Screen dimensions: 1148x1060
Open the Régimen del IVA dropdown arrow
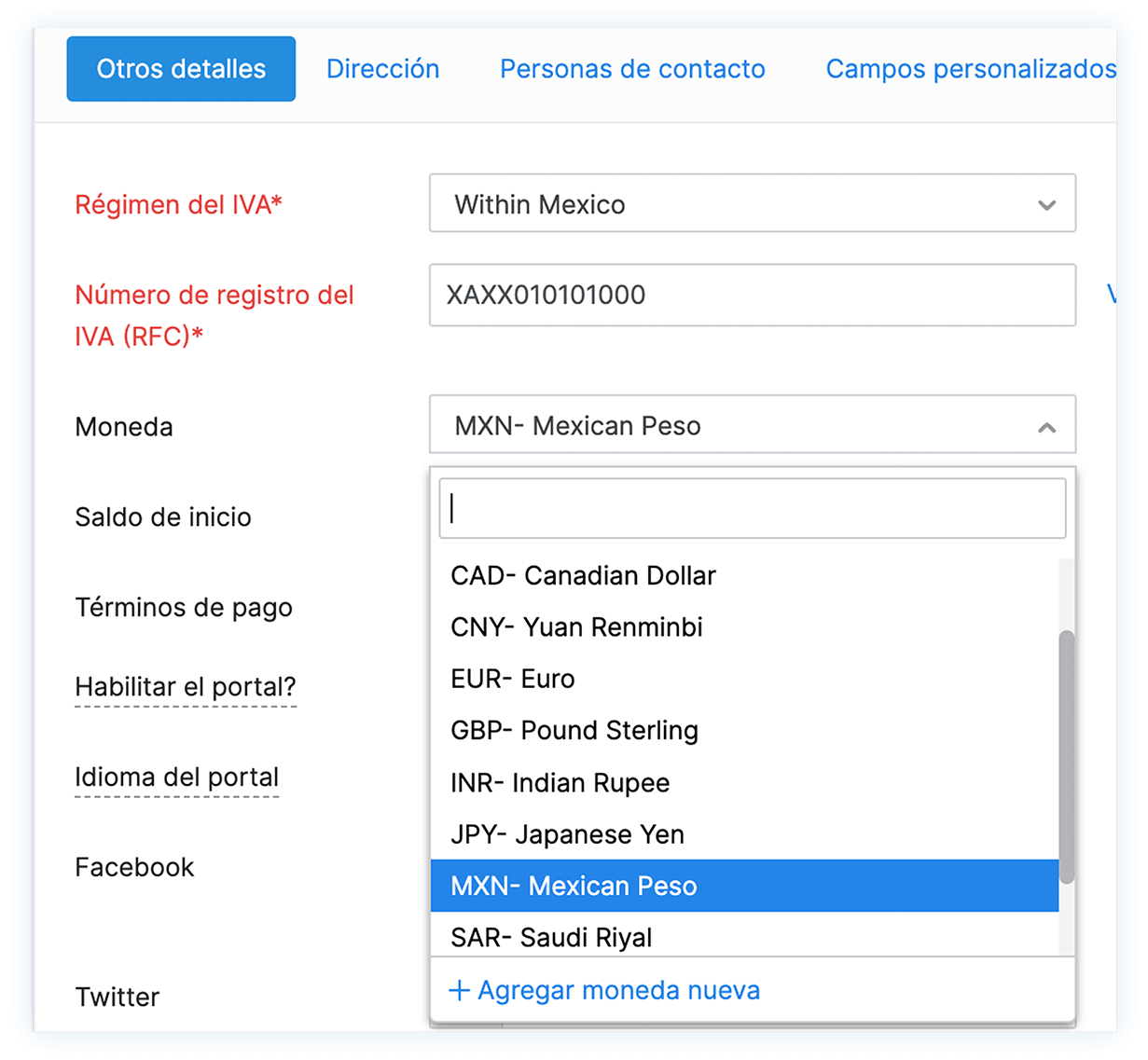click(x=1046, y=203)
